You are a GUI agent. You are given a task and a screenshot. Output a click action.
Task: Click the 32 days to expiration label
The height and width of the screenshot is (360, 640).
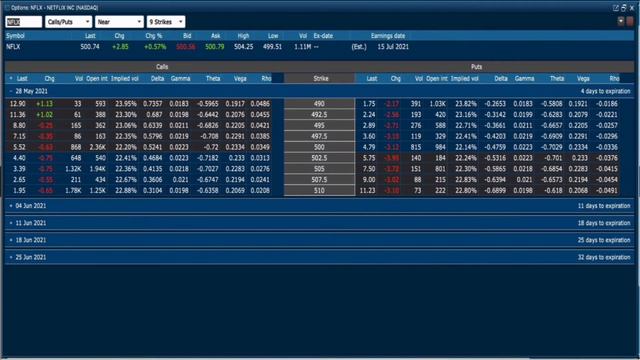(x=604, y=258)
